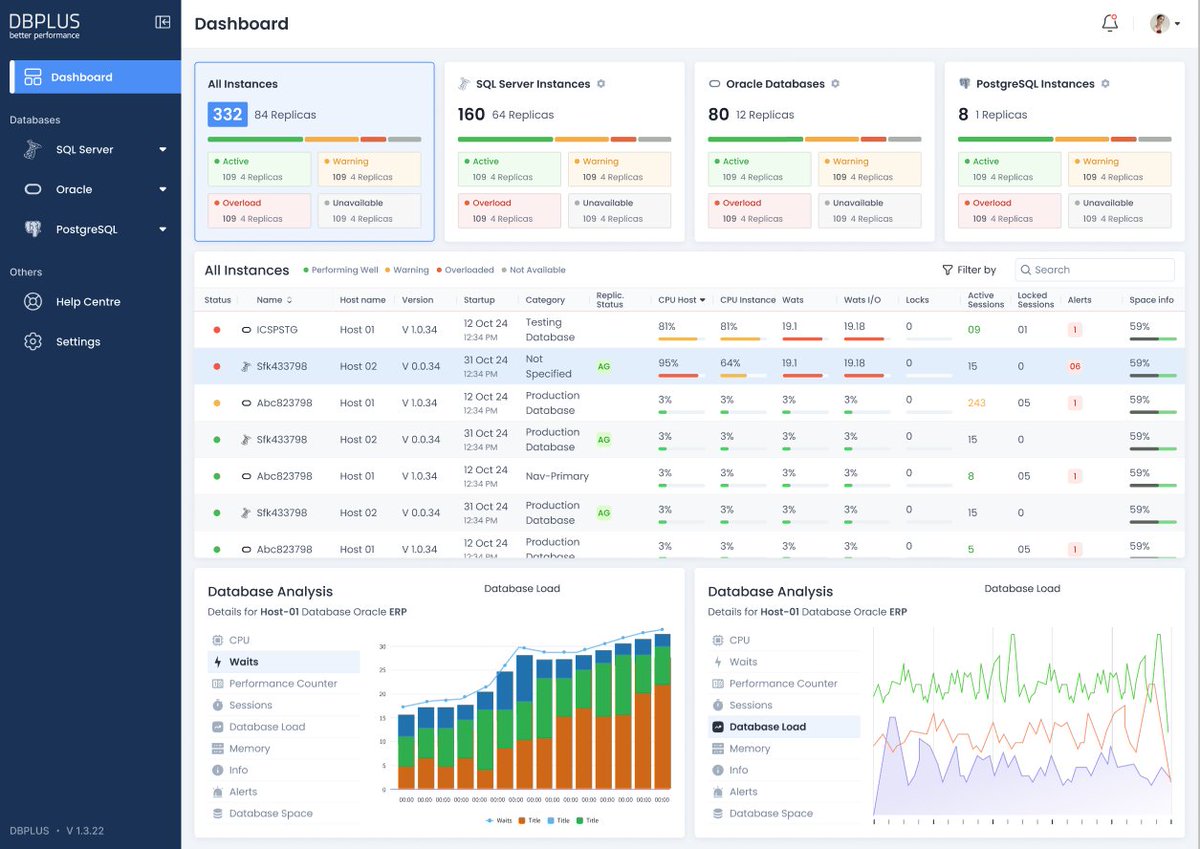Select the ICSPSTG instance row
The width and height of the screenshot is (1200, 849).
click(x=690, y=330)
